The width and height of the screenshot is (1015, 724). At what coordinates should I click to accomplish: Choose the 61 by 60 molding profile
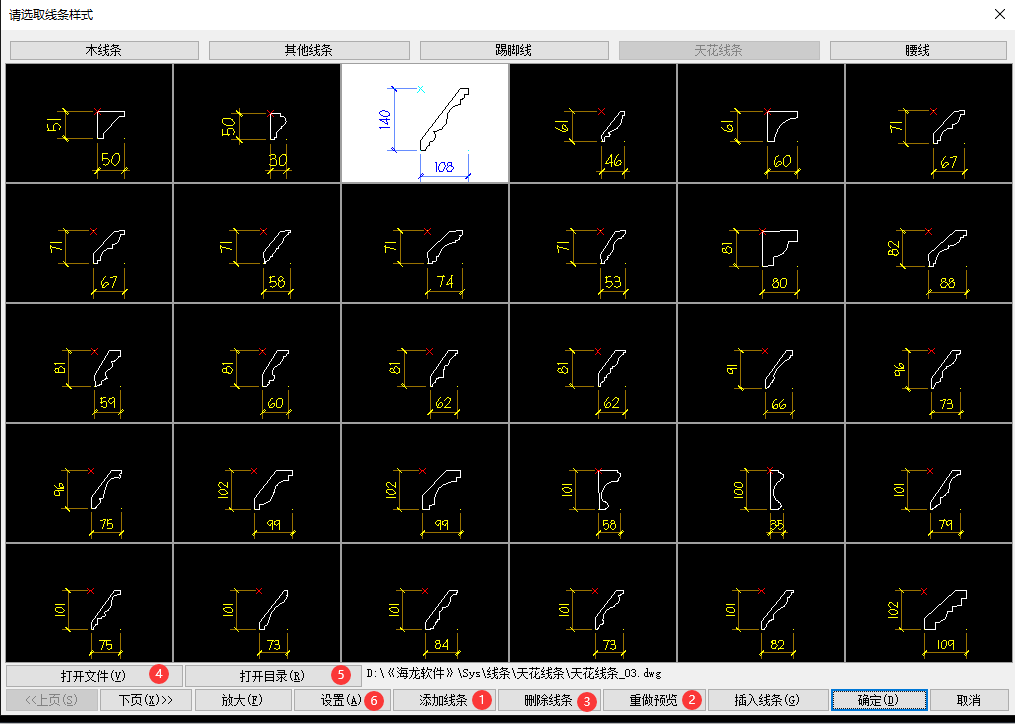click(761, 123)
